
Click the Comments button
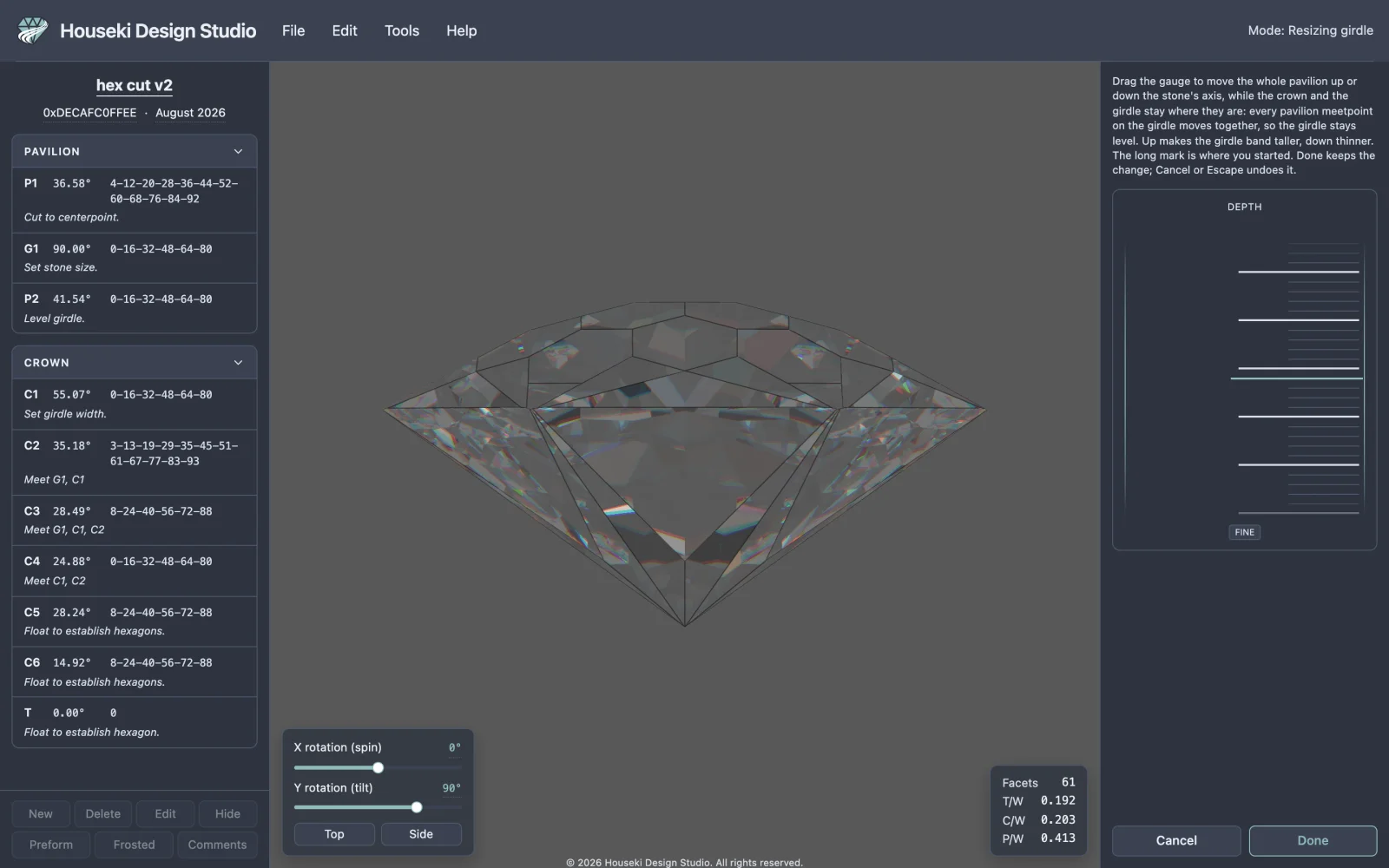(217, 845)
